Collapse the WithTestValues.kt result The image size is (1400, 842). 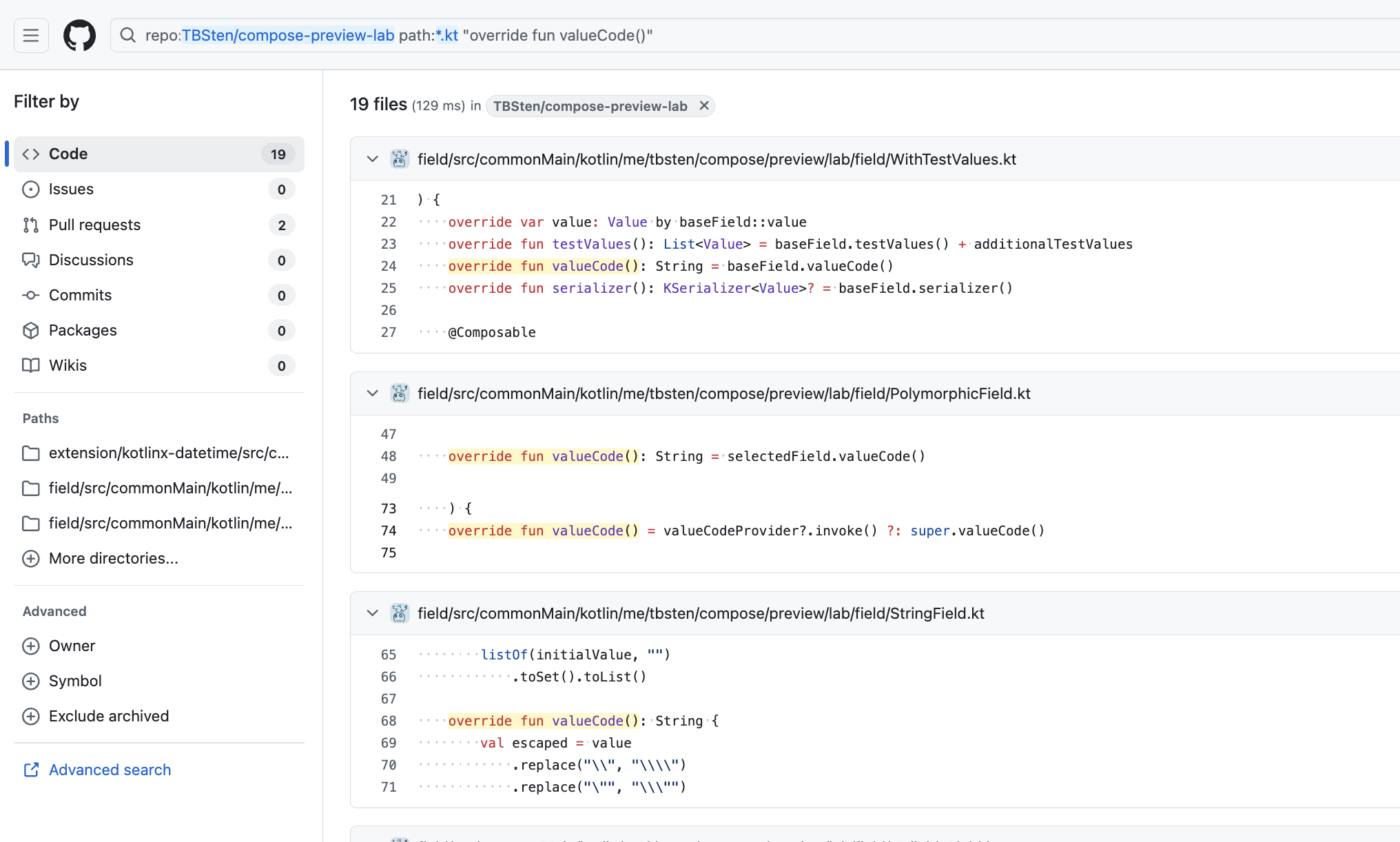pos(372,159)
